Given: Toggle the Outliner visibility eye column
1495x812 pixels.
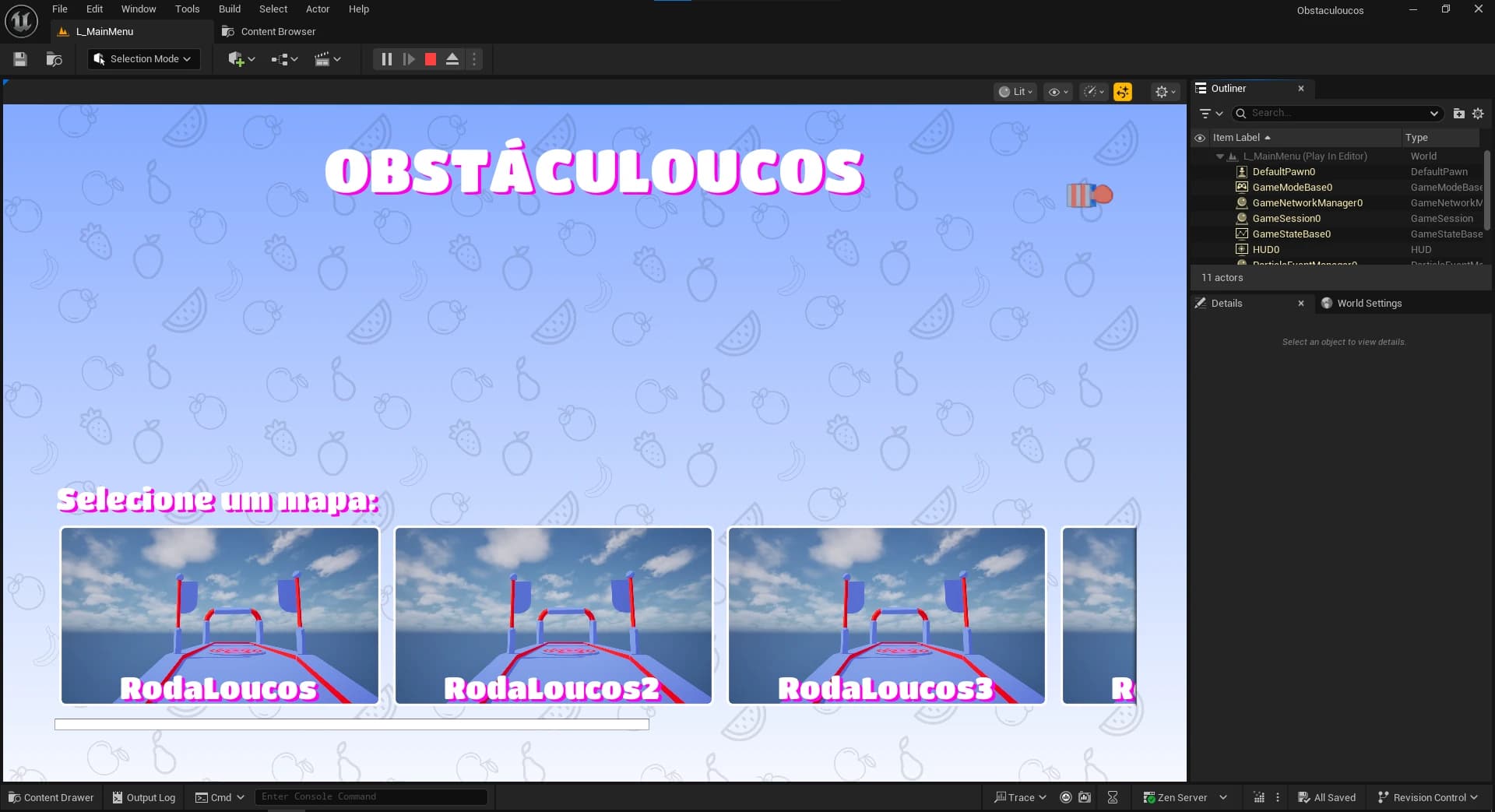Looking at the screenshot, I should (1200, 138).
